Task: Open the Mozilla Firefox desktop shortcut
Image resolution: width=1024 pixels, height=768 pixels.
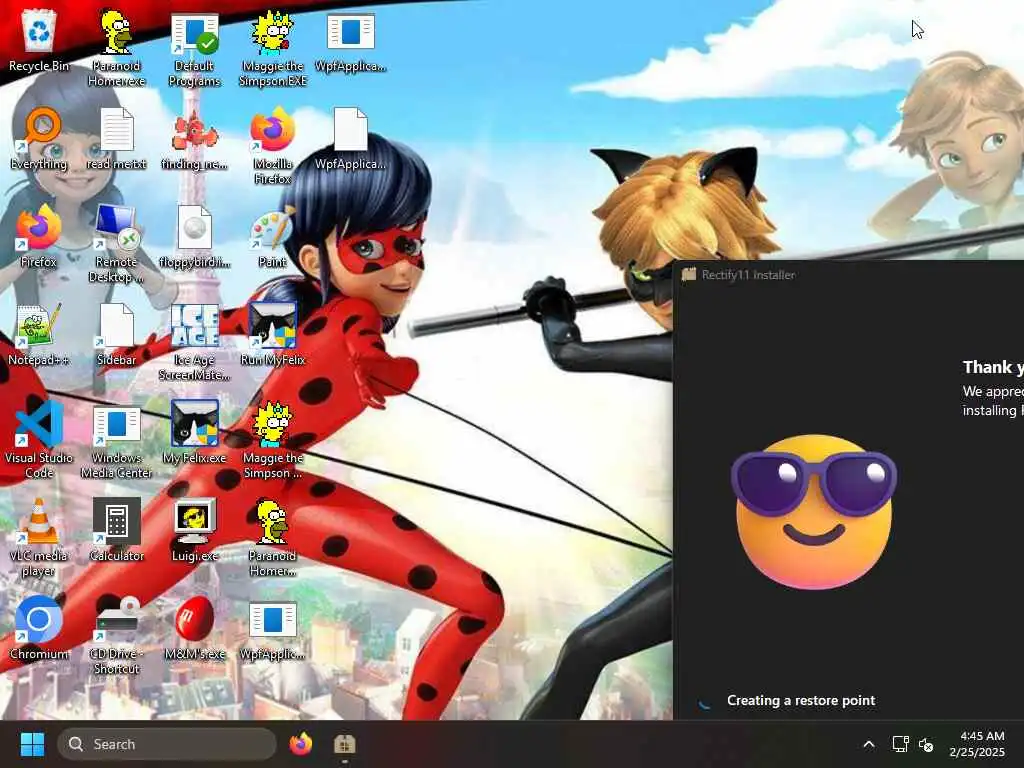Action: pos(272,146)
